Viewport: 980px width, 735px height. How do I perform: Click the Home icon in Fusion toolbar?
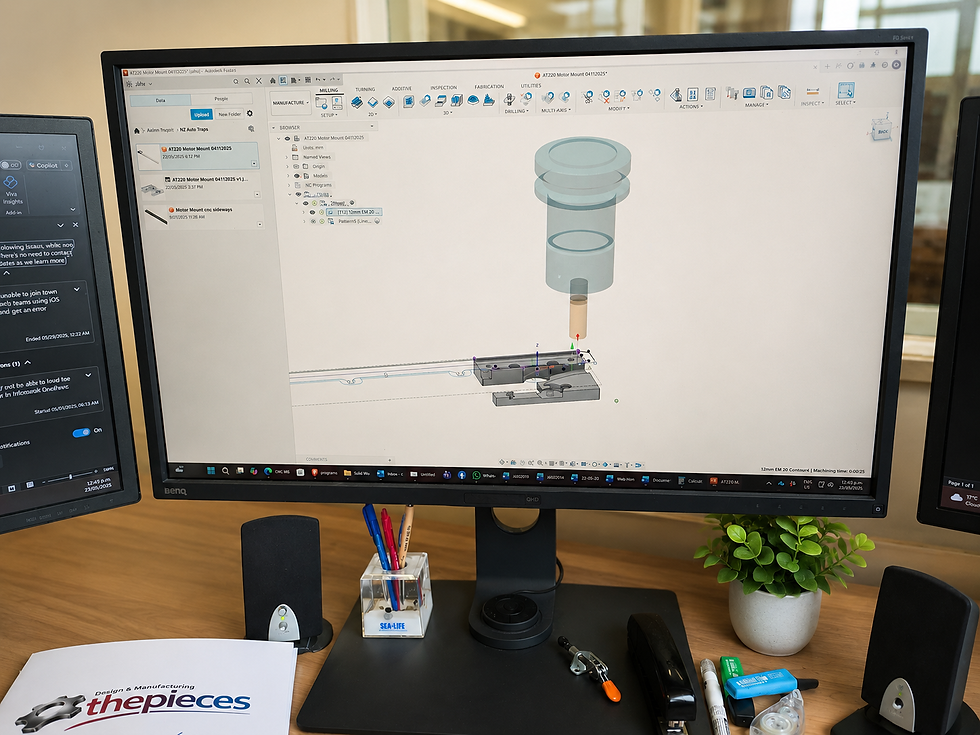click(272, 81)
